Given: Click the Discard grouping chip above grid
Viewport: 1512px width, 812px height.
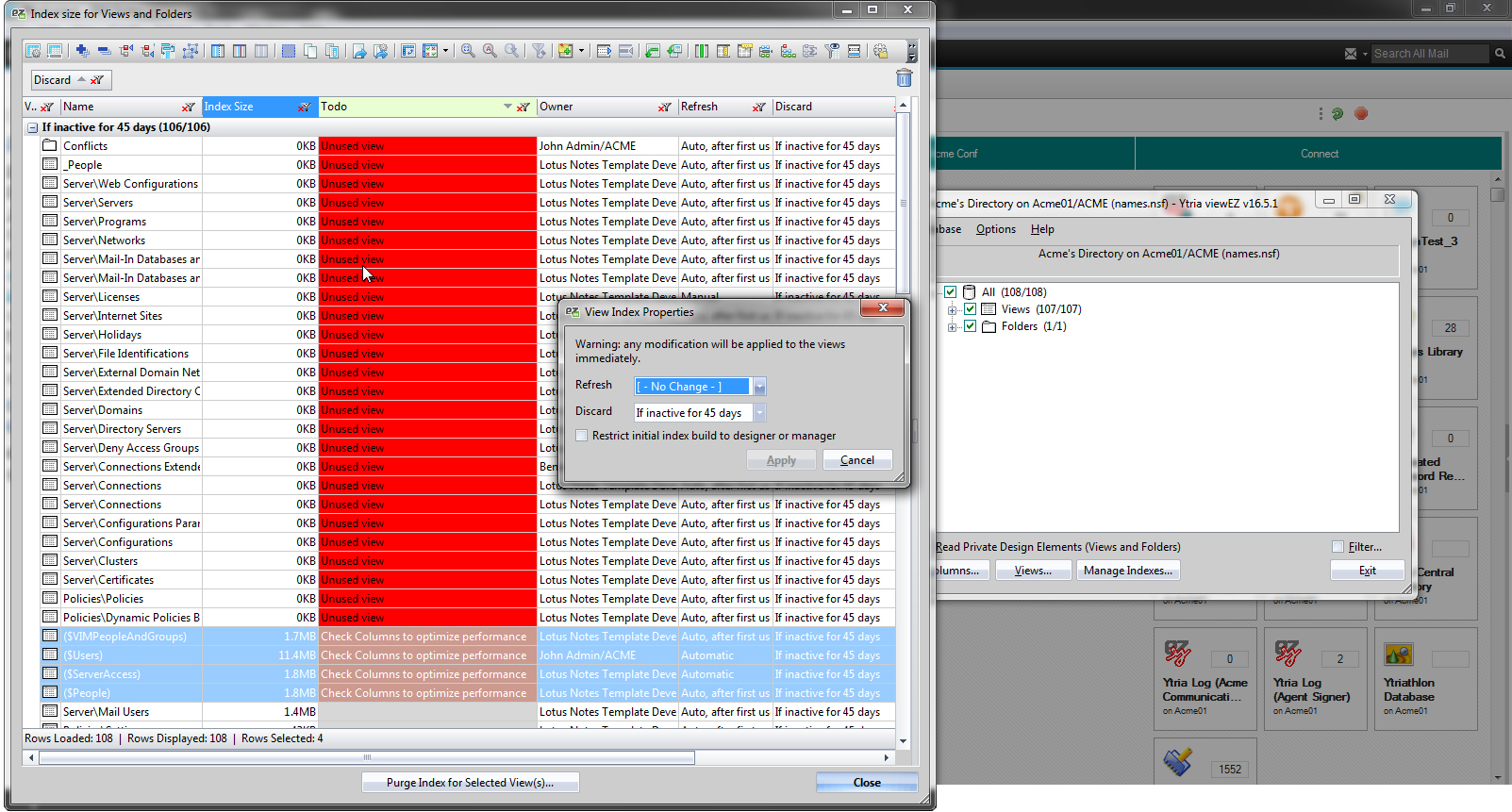Looking at the screenshot, I should [71, 80].
